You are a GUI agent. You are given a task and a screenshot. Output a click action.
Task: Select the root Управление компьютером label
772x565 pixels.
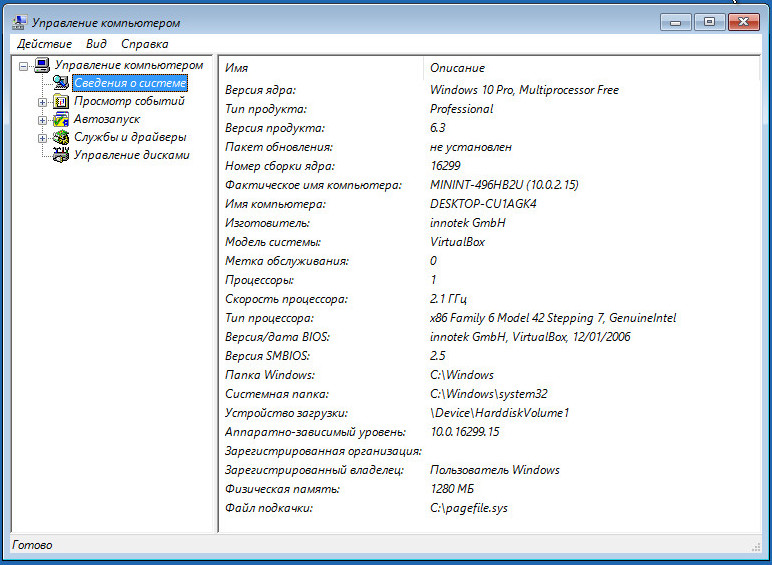pyautogui.click(x=129, y=65)
